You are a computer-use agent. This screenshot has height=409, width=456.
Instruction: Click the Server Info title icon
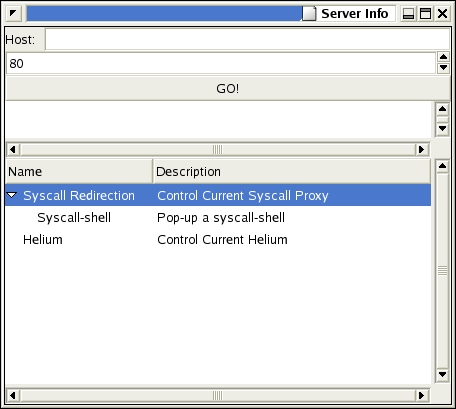(309, 14)
